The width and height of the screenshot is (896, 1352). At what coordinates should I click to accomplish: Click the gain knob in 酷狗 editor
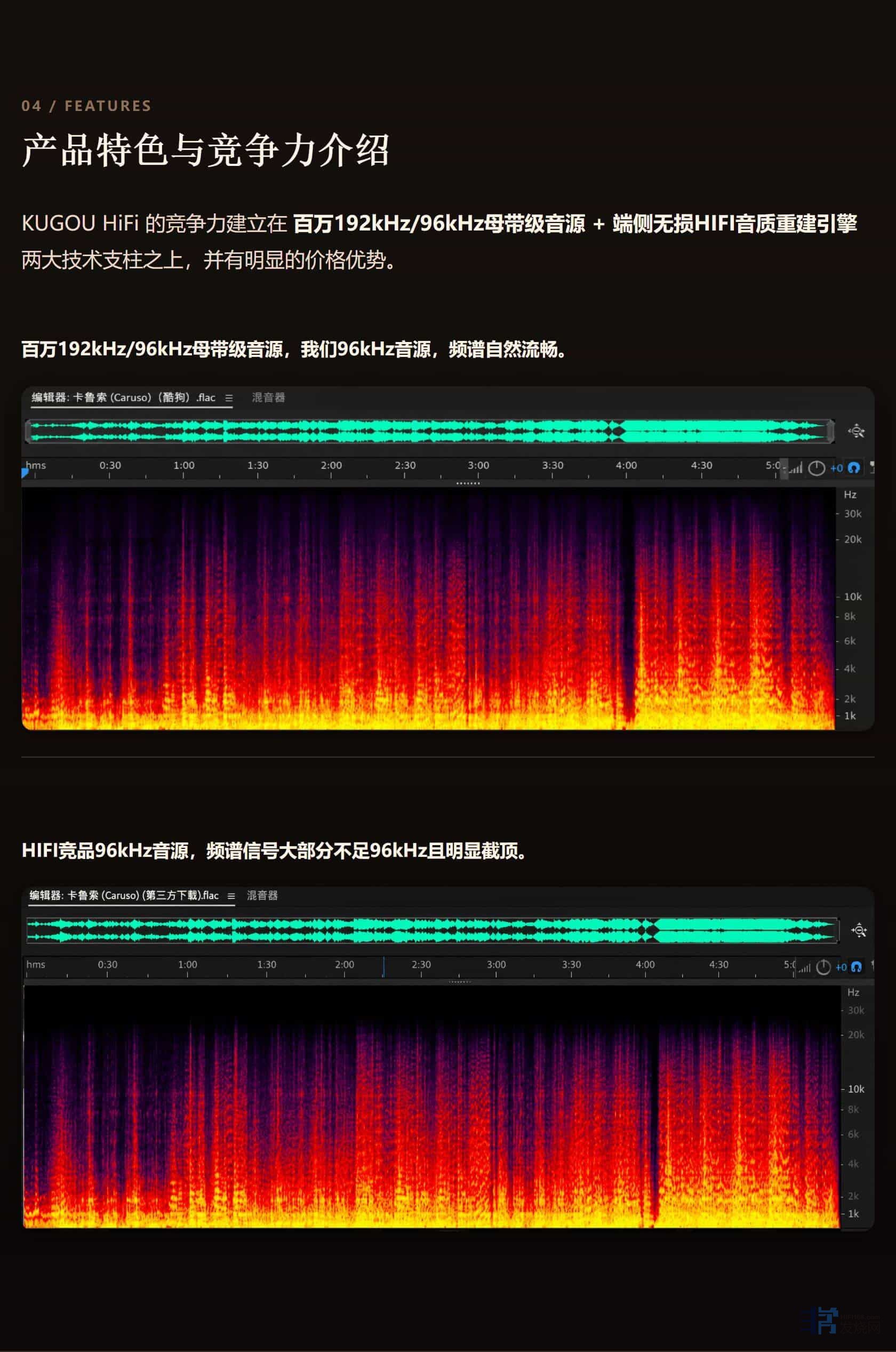pyautogui.click(x=817, y=468)
